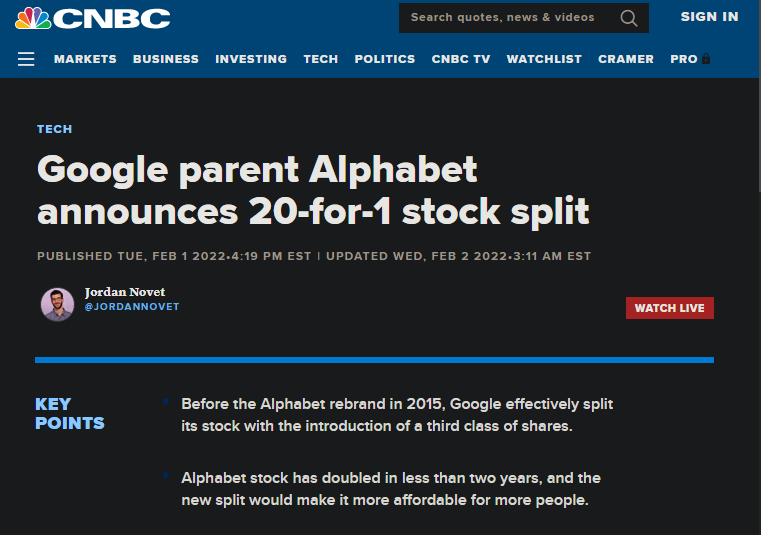Open the Business menu item
Viewport: 761px width, 535px height.
[x=166, y=59]
